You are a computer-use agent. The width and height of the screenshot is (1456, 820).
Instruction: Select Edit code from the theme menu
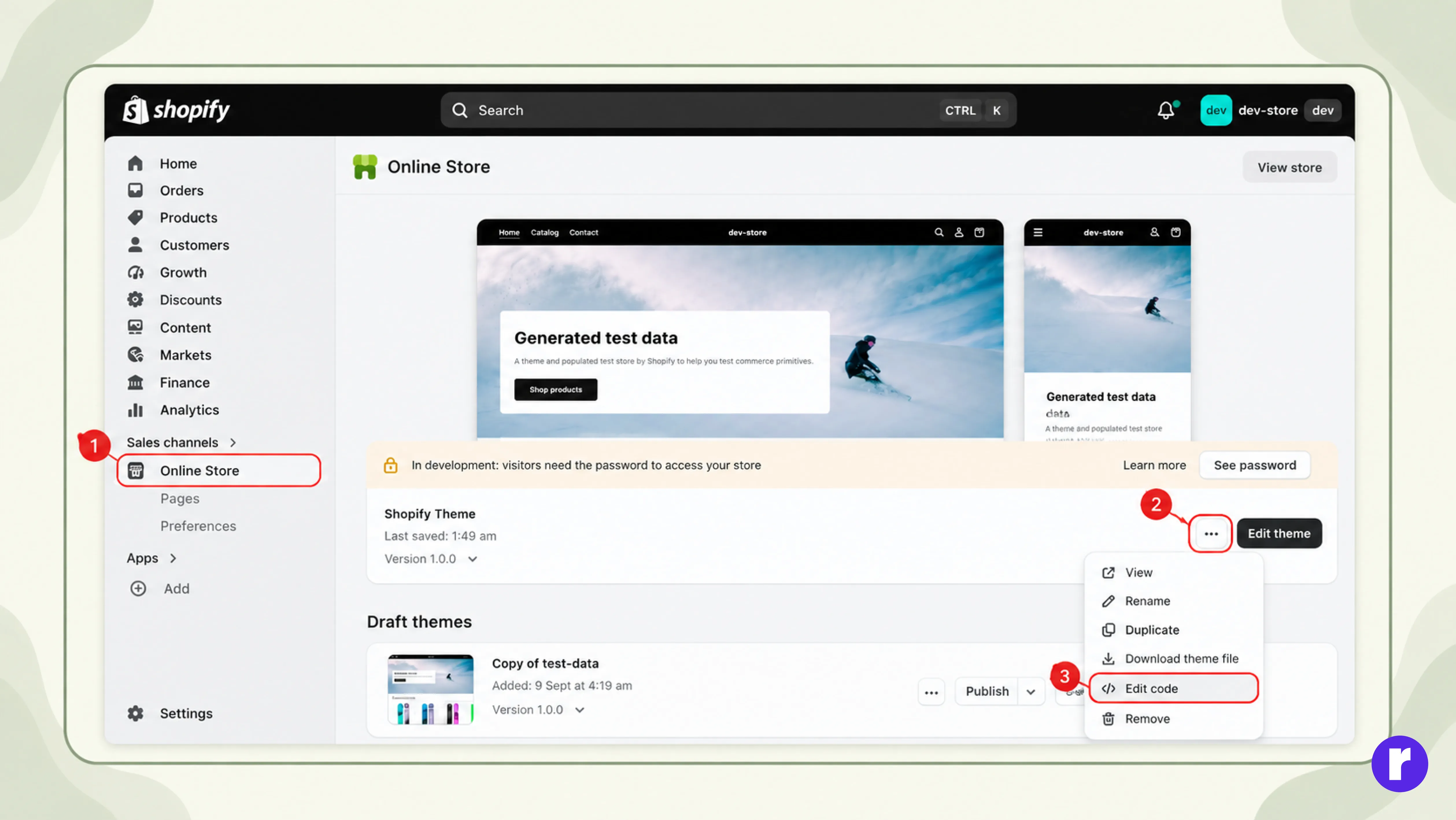pyautogui.click(x=1174, y=688)
